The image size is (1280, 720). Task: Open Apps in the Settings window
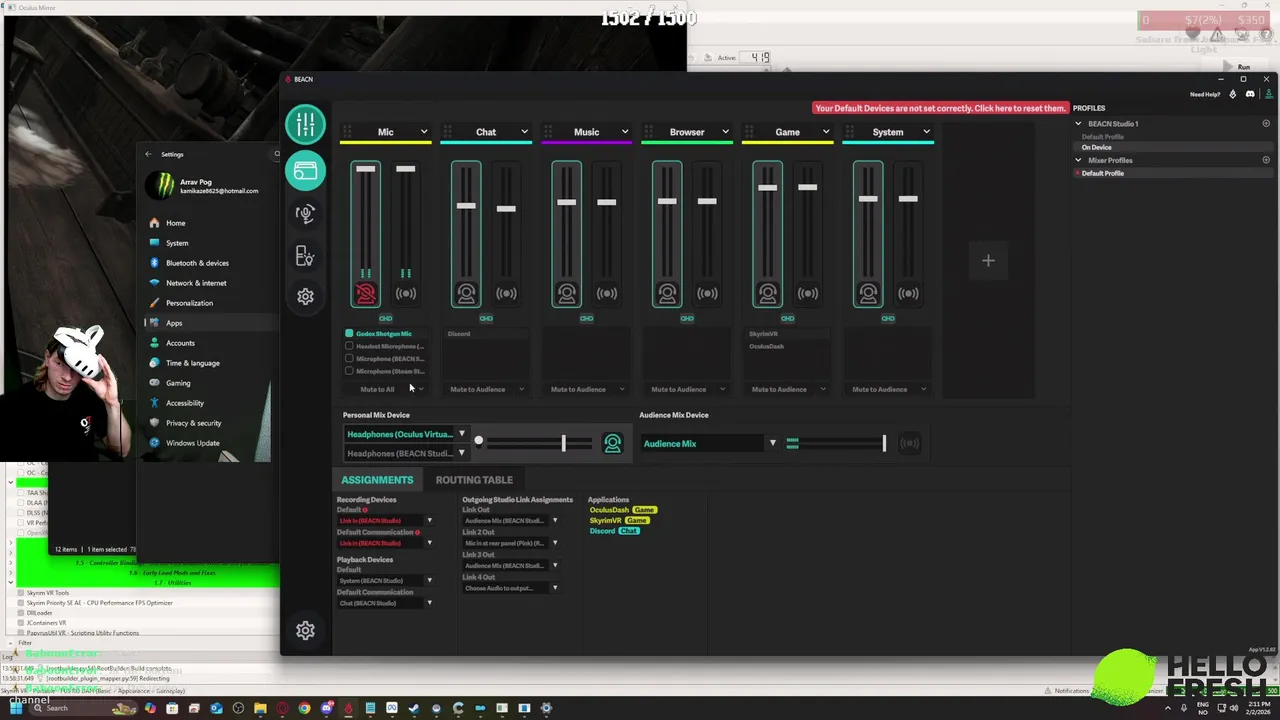click(210, 323)
